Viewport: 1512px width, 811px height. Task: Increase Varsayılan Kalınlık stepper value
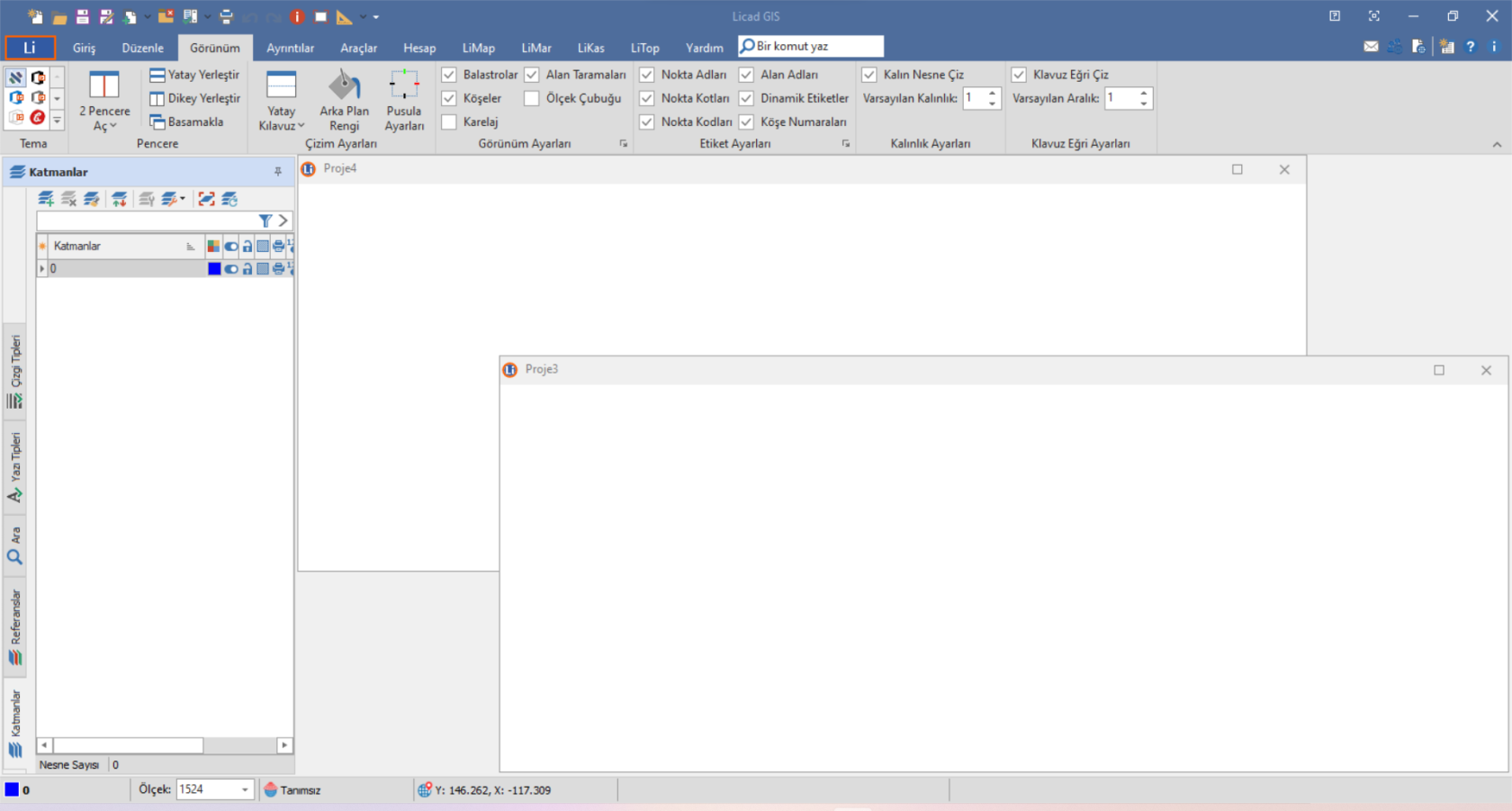click(993, 93)
